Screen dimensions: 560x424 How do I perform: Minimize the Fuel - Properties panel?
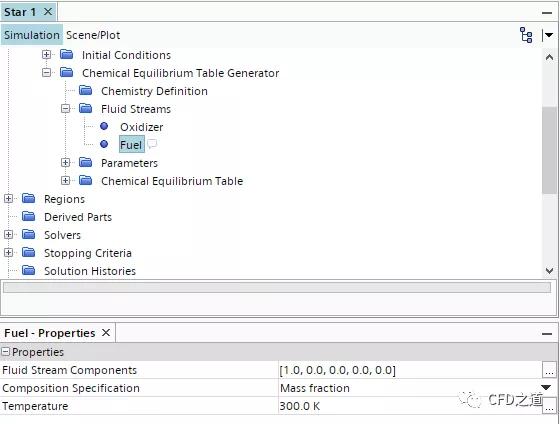tap(547, 334)
